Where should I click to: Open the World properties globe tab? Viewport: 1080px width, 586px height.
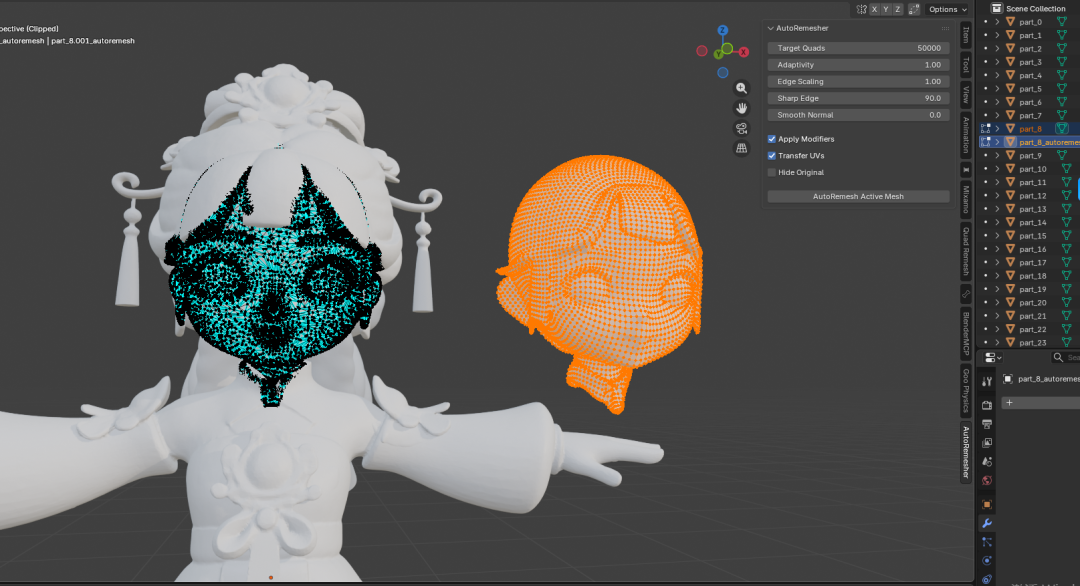986,480
